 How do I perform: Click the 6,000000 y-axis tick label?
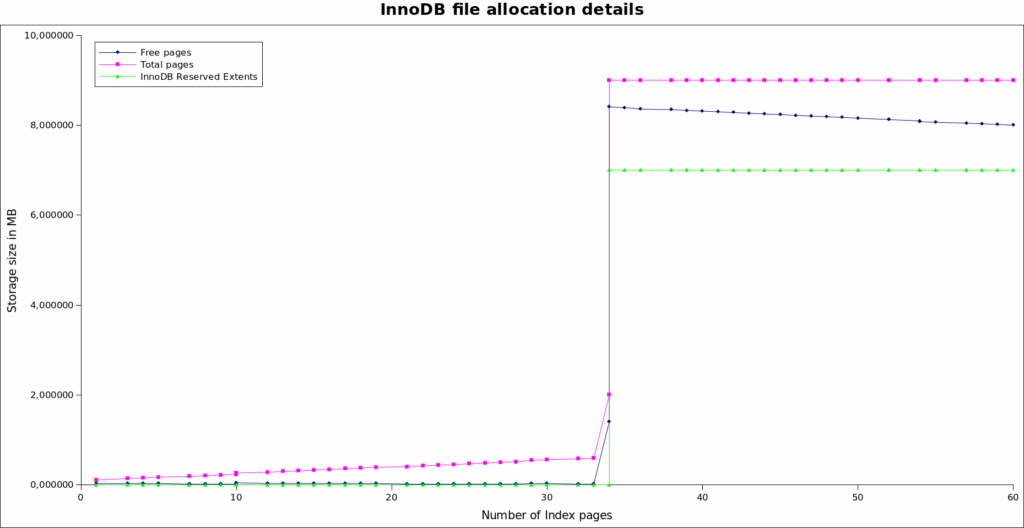tap(50, 215)
